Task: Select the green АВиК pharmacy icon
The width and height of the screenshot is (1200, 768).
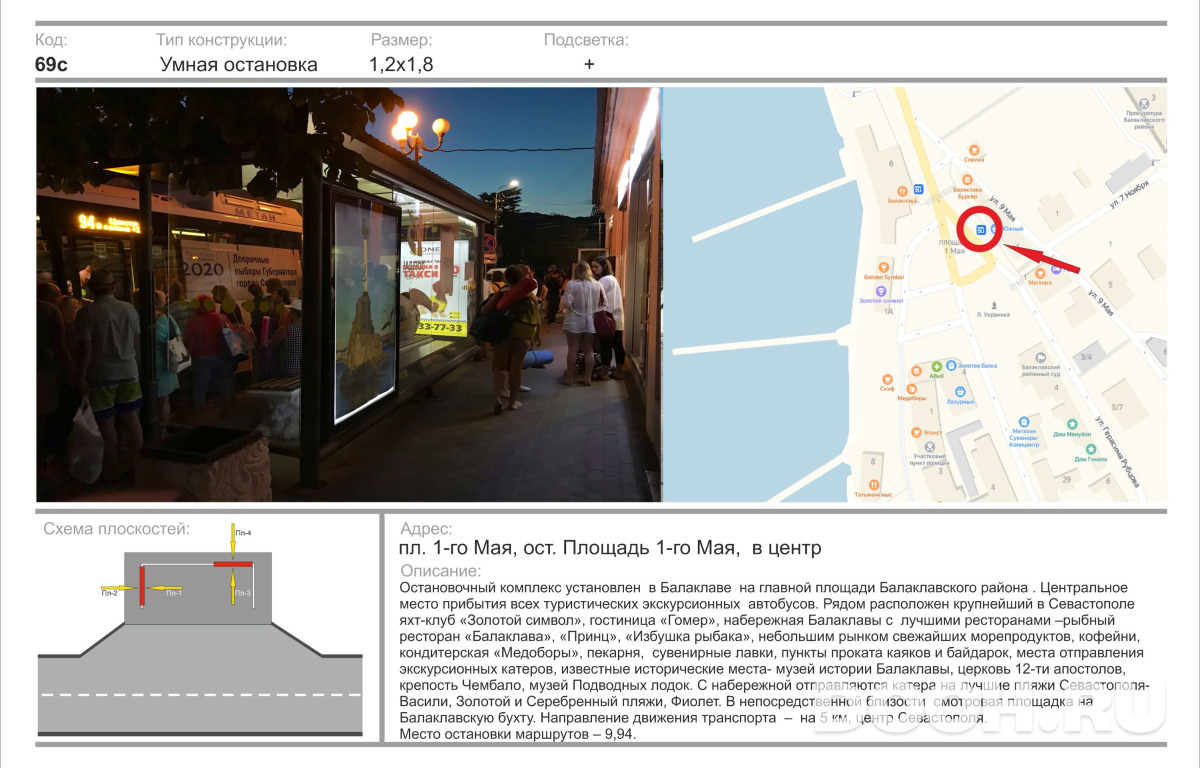Action: 937,366
